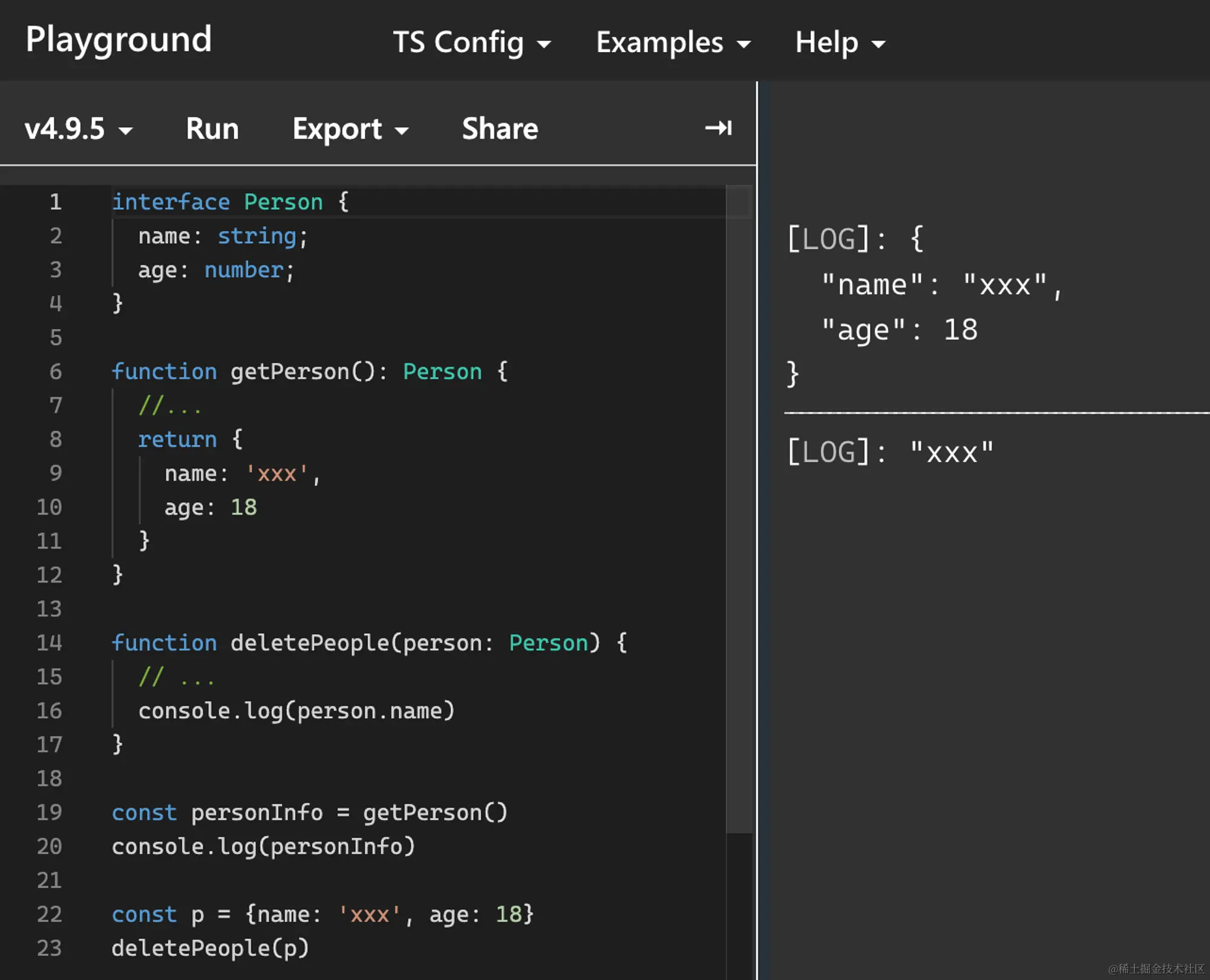Viewport: 1210px width, 980px height.
Task: Click the deletePeople(p) call on last line
Action: point(210,948)
